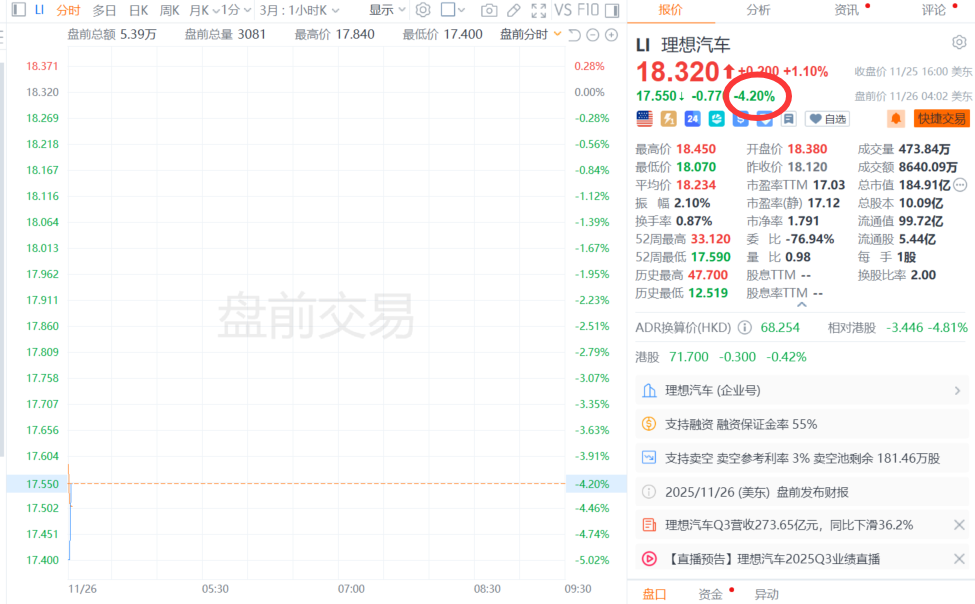Image resolution: width=975 pixels, height=604 pixels.
Task: Click the teal pie chart icon
Action: (716, 118)
